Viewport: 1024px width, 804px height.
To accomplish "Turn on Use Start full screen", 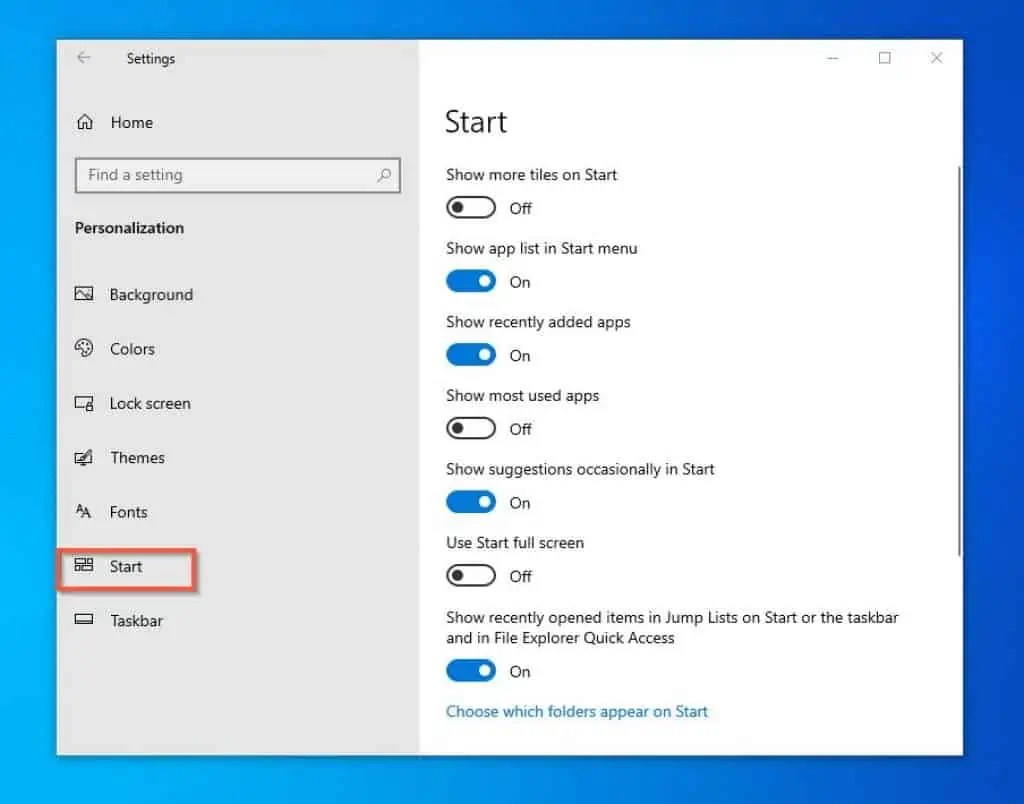I will [x=470, y=575].
